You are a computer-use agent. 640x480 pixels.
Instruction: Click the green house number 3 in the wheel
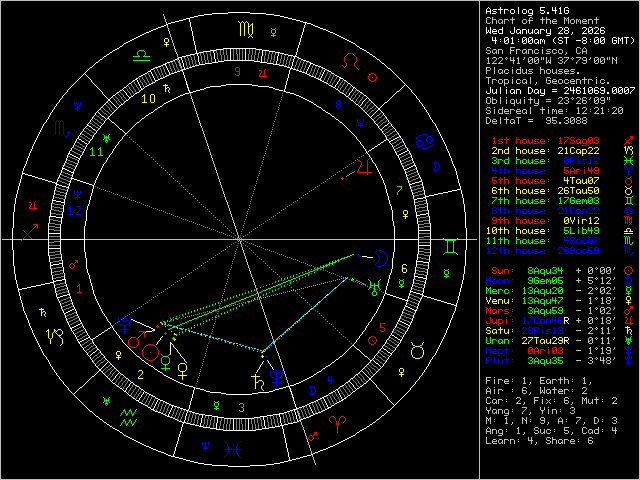pyautogui.click(x=242, y=407)
